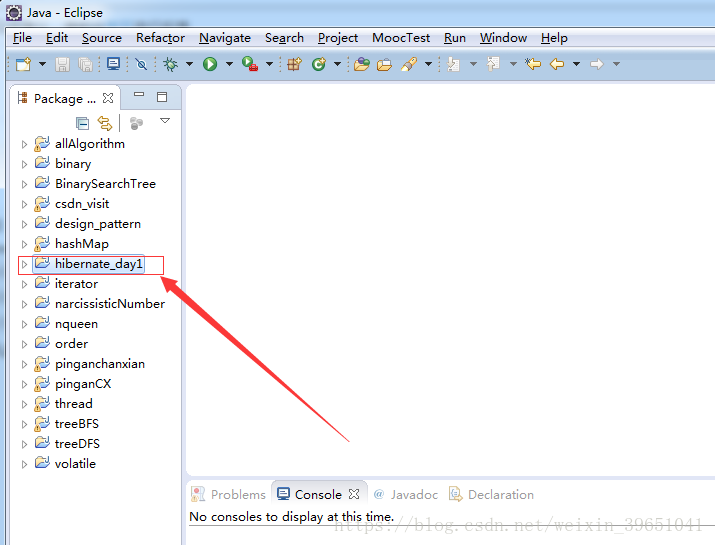The height and width of the screenshot is (545, 715).
Task: Expand the csdn_visit project
Action: [24, 204]
